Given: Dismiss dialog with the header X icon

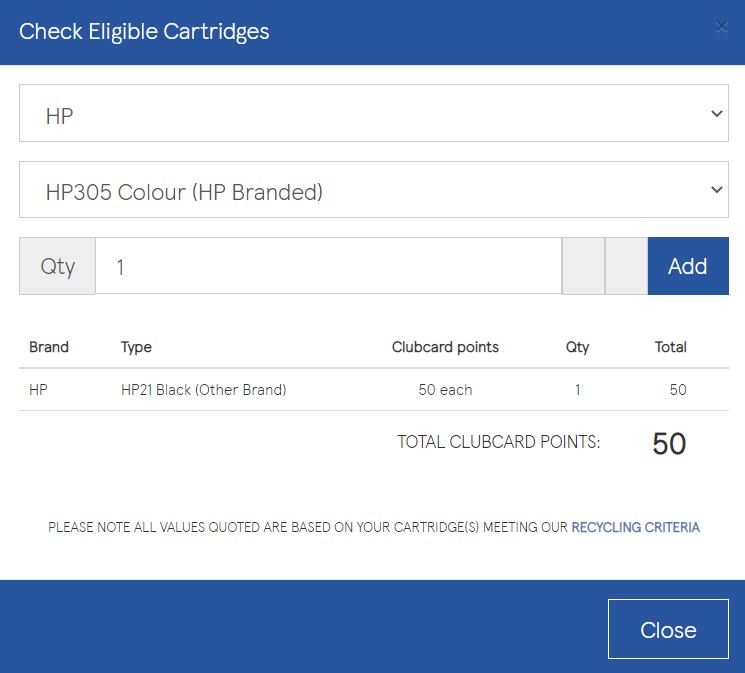Looking at the screenshot, I should (721, 27).
